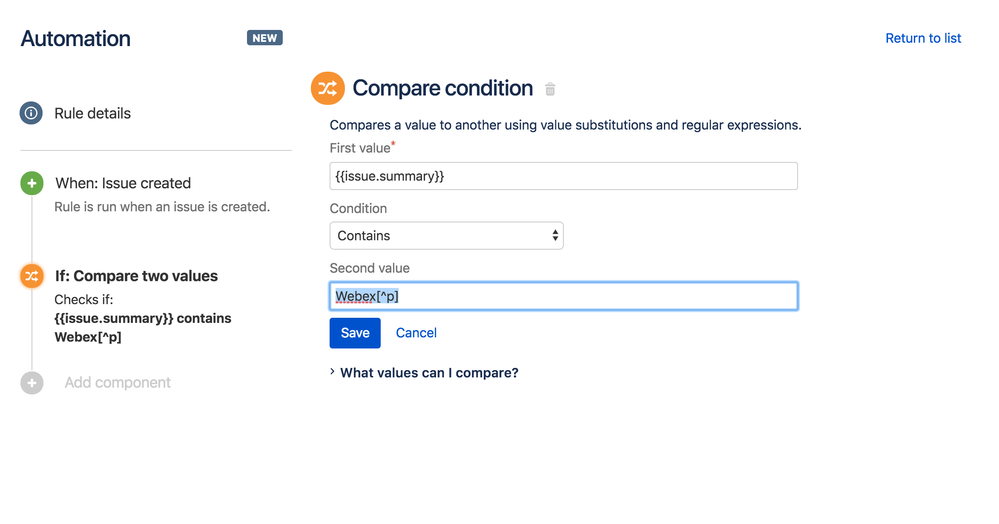The width and height of the screenshot is (999, 524).
Task: Click the Add component label
Action: point(117,383)
